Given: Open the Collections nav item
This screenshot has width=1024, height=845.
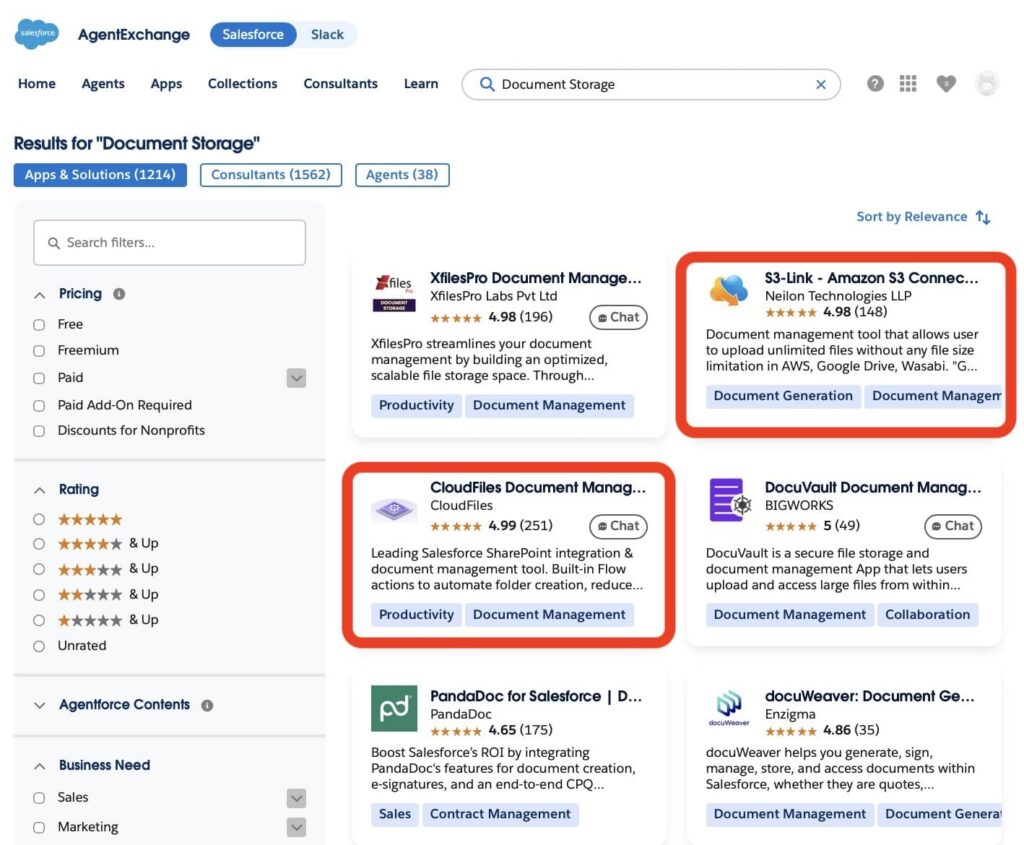Looking at the screenshot, I should point(242,84).
